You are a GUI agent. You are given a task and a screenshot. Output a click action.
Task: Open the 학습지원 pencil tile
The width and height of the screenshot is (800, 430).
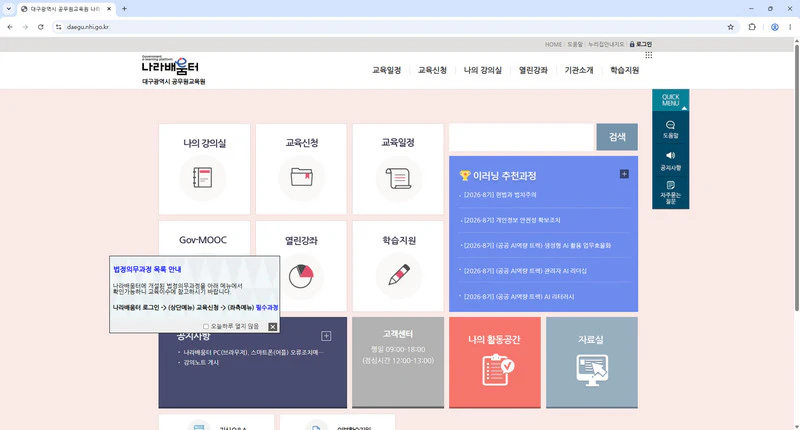(x=398, y=266)
